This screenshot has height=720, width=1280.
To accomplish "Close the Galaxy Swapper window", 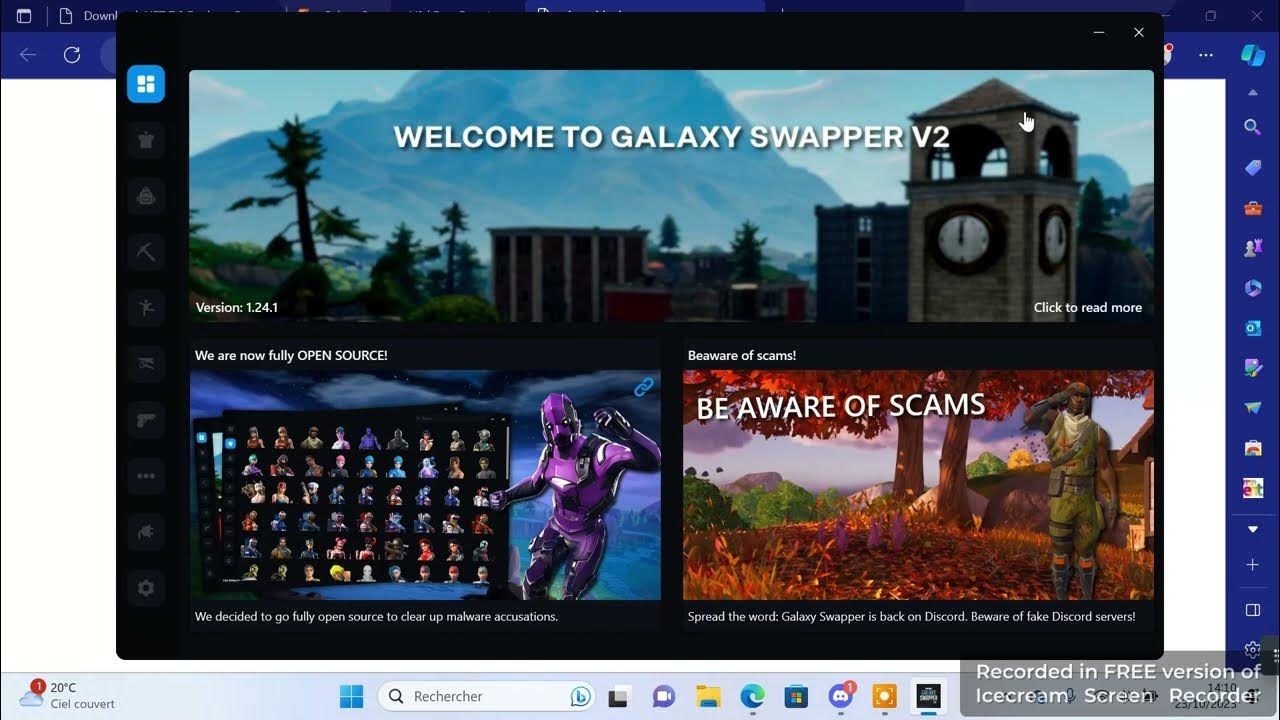I will pos(1139,32).
